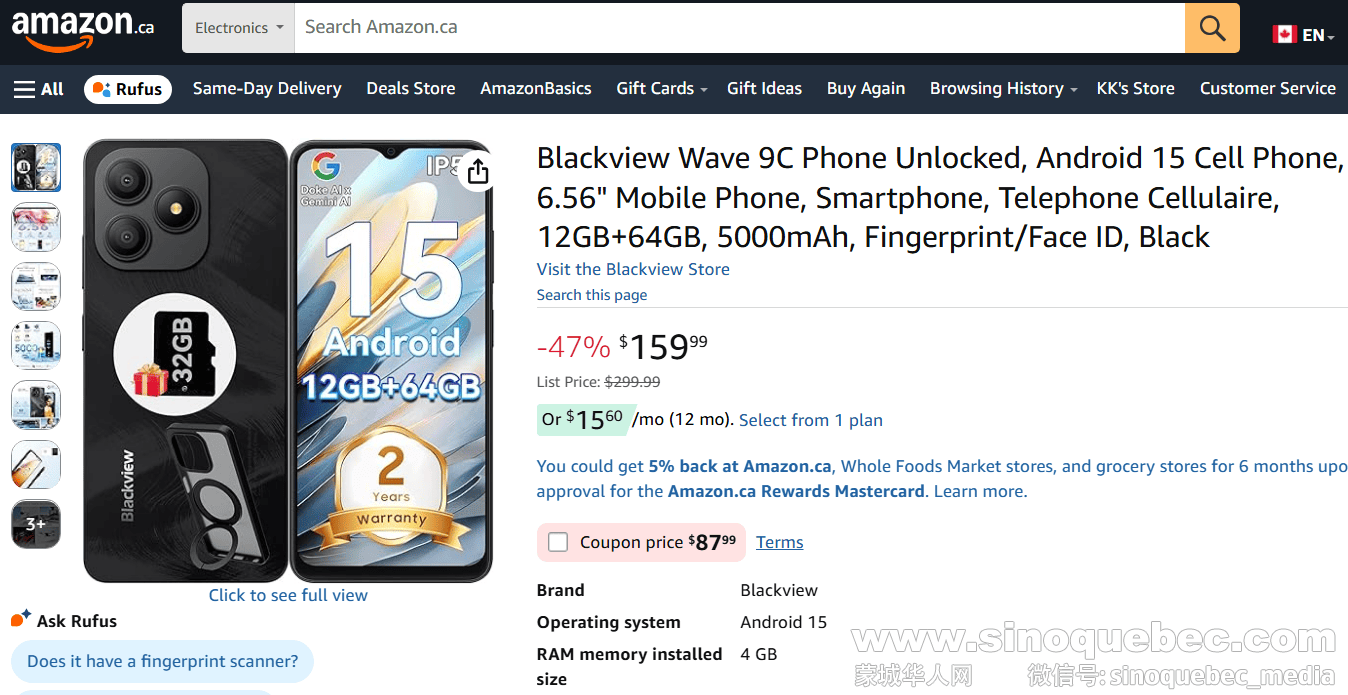
Task: Click the share icon on product image
Action: [x=477, y=171]
